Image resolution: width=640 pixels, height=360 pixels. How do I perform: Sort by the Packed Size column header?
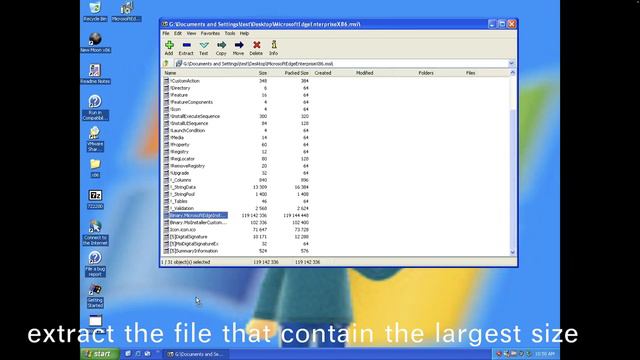pyautogui.click(x=296, y=73)
